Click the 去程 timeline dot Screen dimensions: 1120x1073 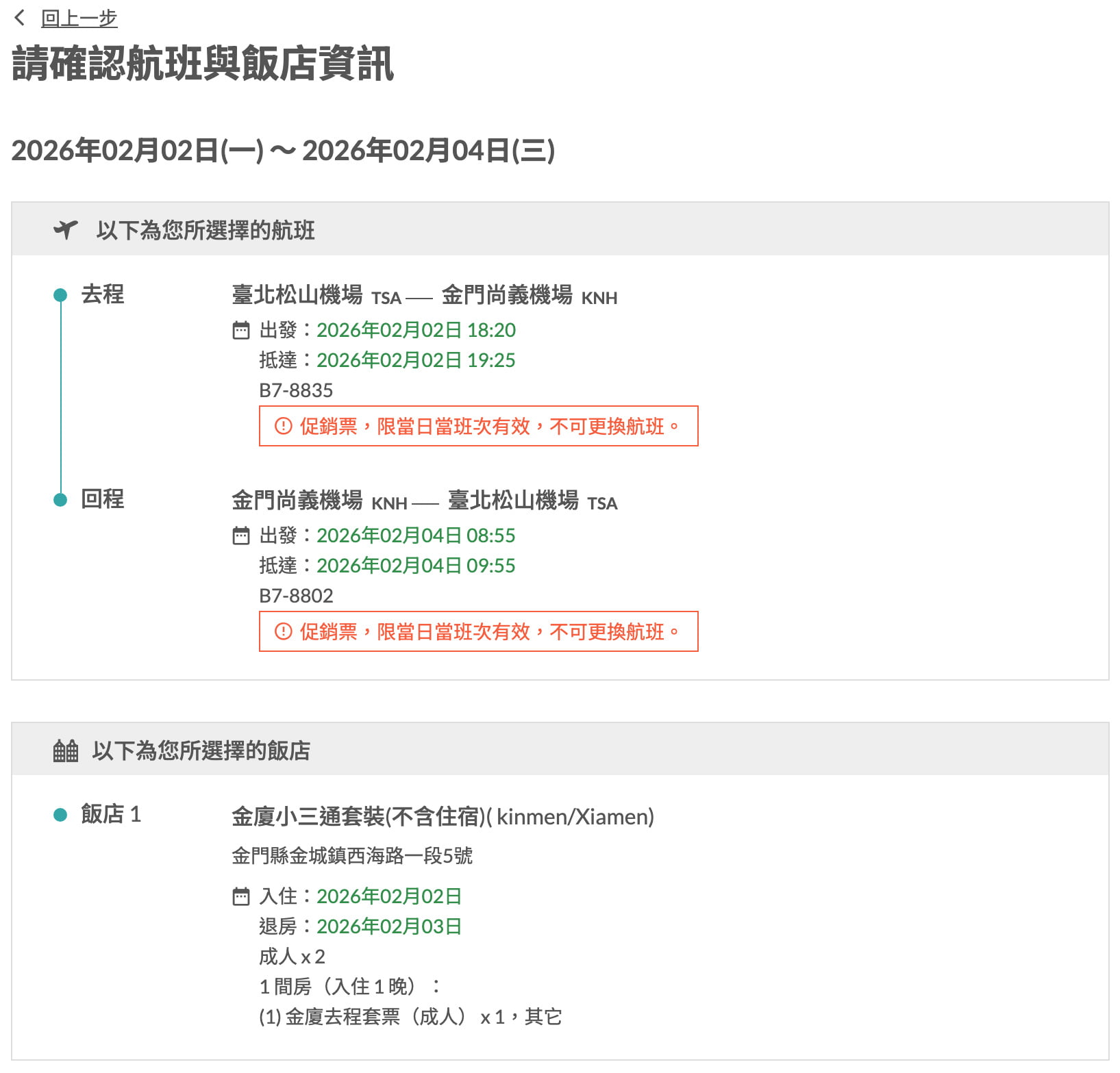[60, 295]
